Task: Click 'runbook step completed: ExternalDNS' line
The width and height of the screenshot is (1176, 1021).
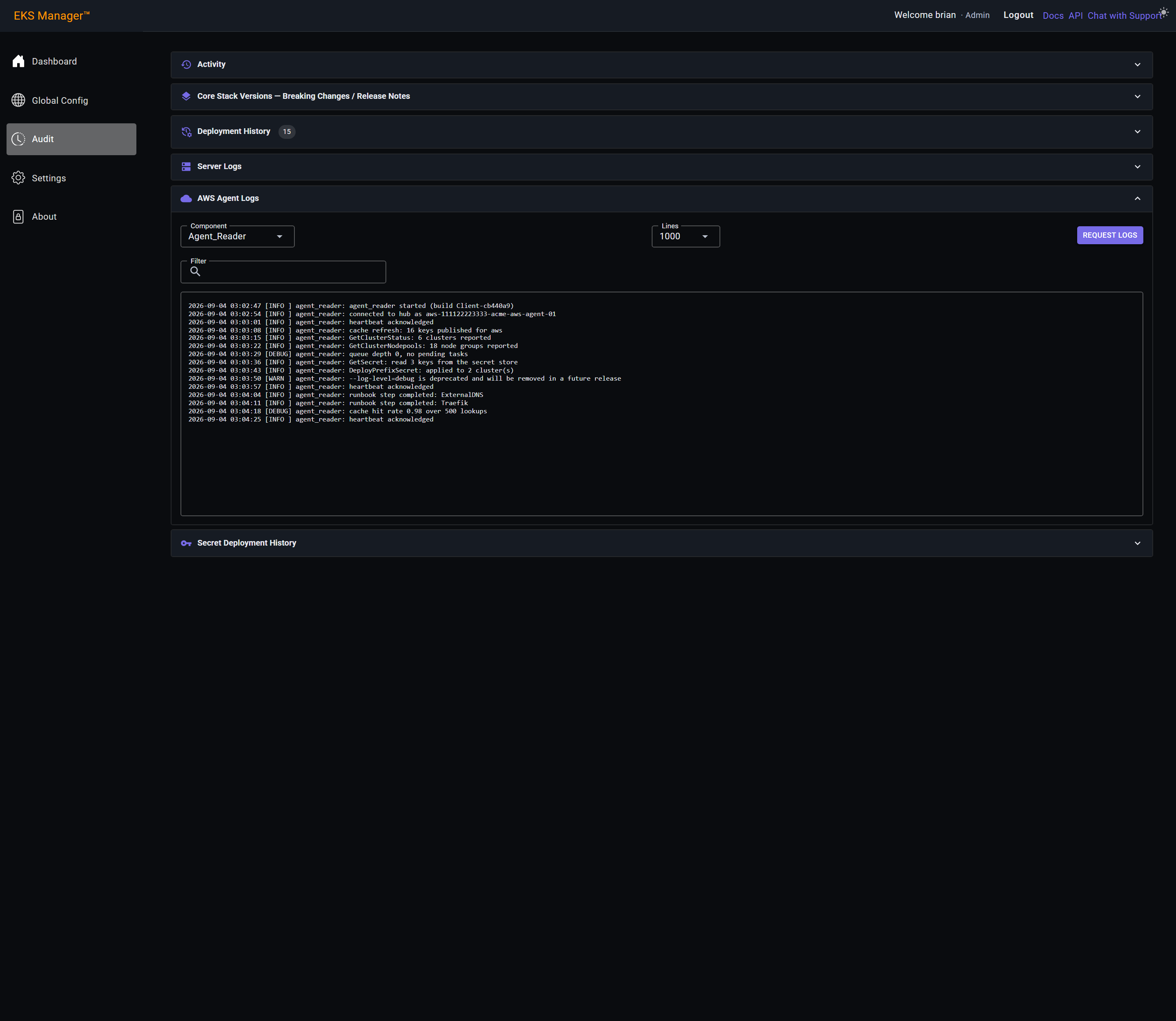Action: pyautogui.click(x=336, y=395)
